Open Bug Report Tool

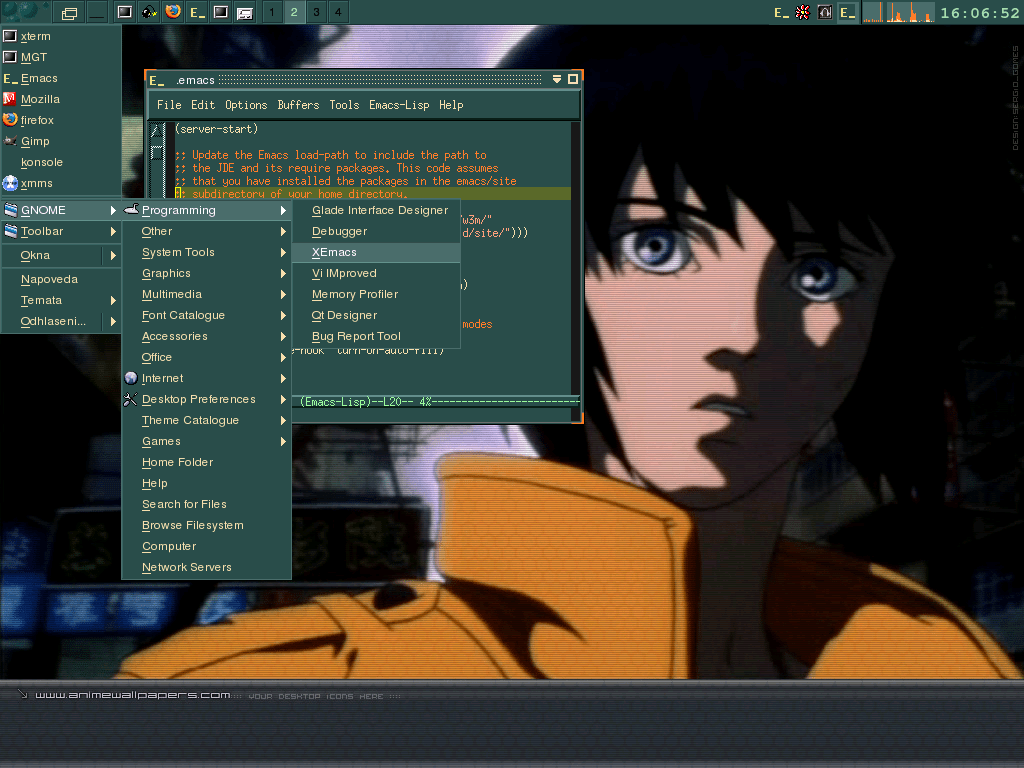coord(376,336)
